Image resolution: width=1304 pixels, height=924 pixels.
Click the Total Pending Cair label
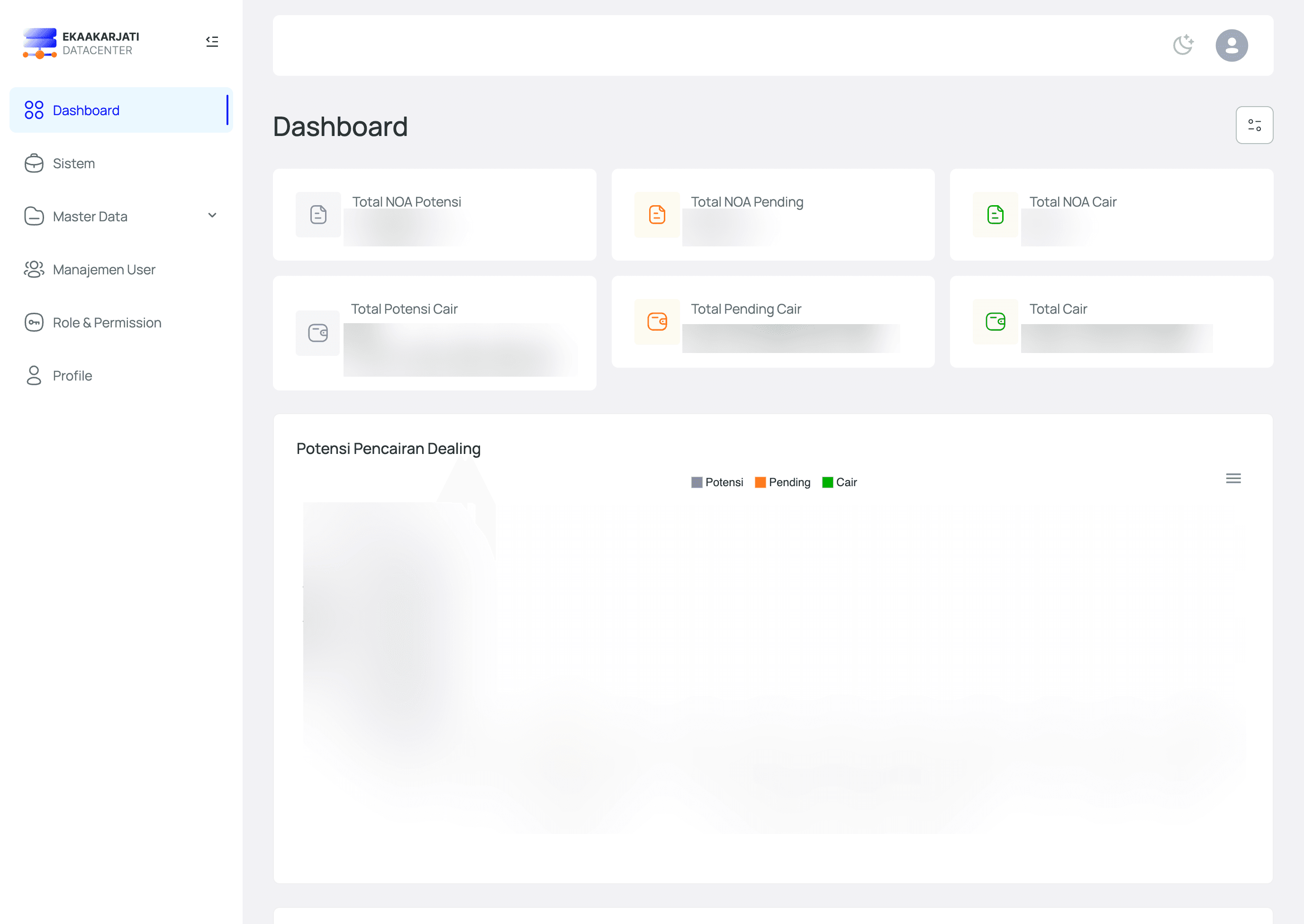point(746,309)
